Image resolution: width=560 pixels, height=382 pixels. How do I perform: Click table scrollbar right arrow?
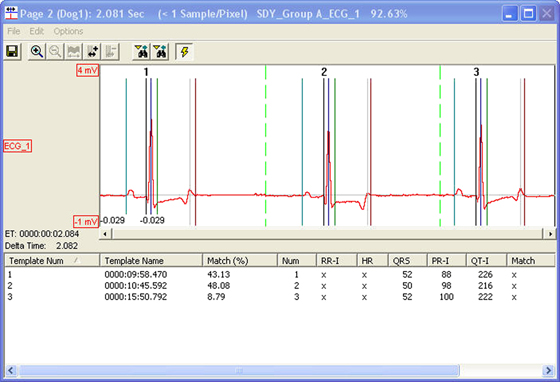(x=549, y=370)
